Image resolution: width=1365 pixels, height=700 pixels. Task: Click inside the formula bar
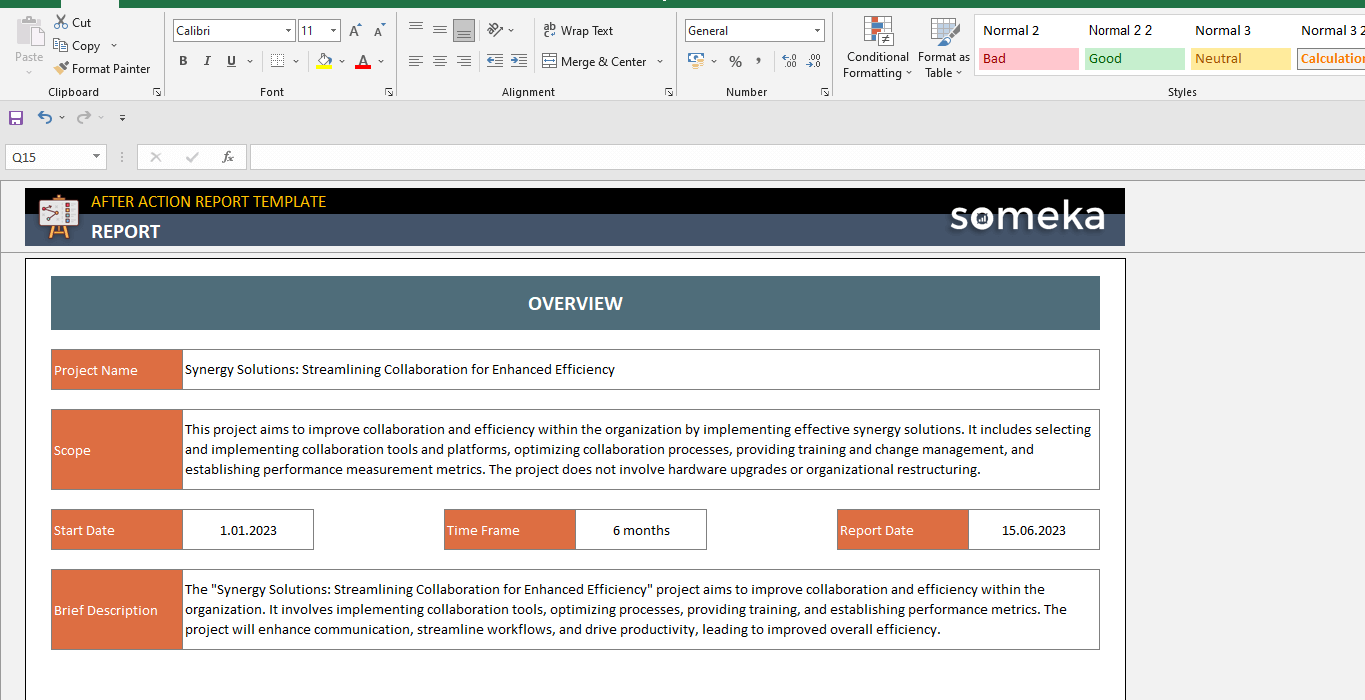[x=807, y=157]
